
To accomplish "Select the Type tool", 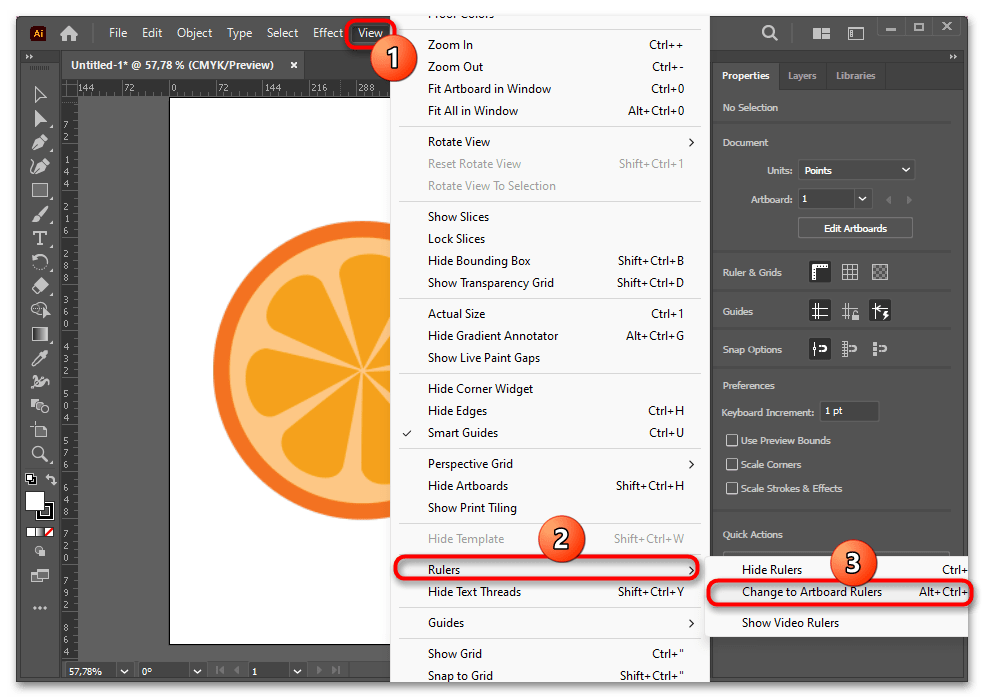I will coord(40,238).
